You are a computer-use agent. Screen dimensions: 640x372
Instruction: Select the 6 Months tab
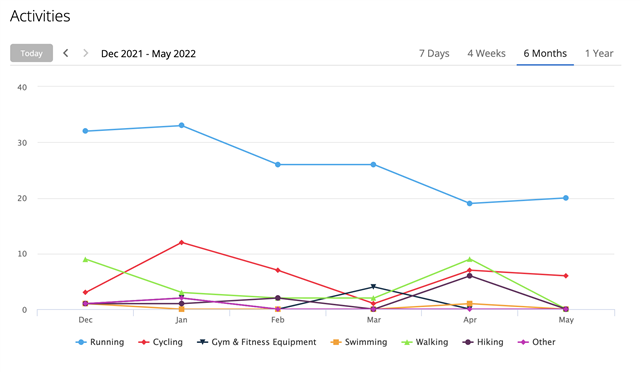tap(545, 53)
